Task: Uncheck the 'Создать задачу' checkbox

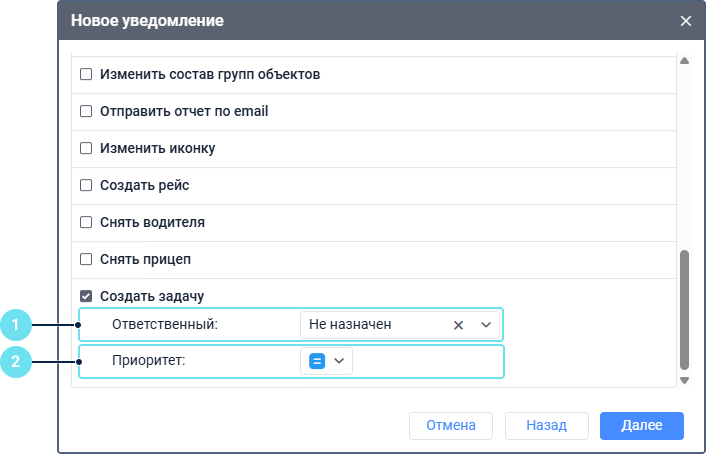Action: [x=86, y=296]
